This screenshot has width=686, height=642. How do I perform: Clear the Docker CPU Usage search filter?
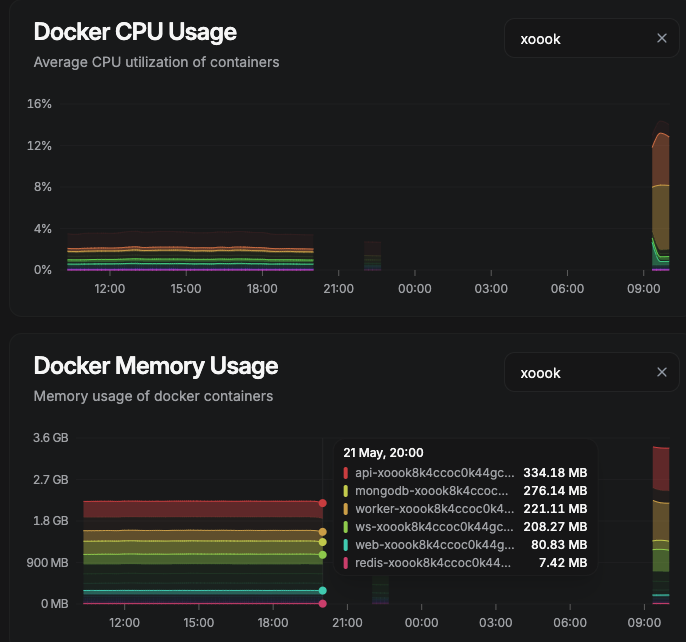661,38
